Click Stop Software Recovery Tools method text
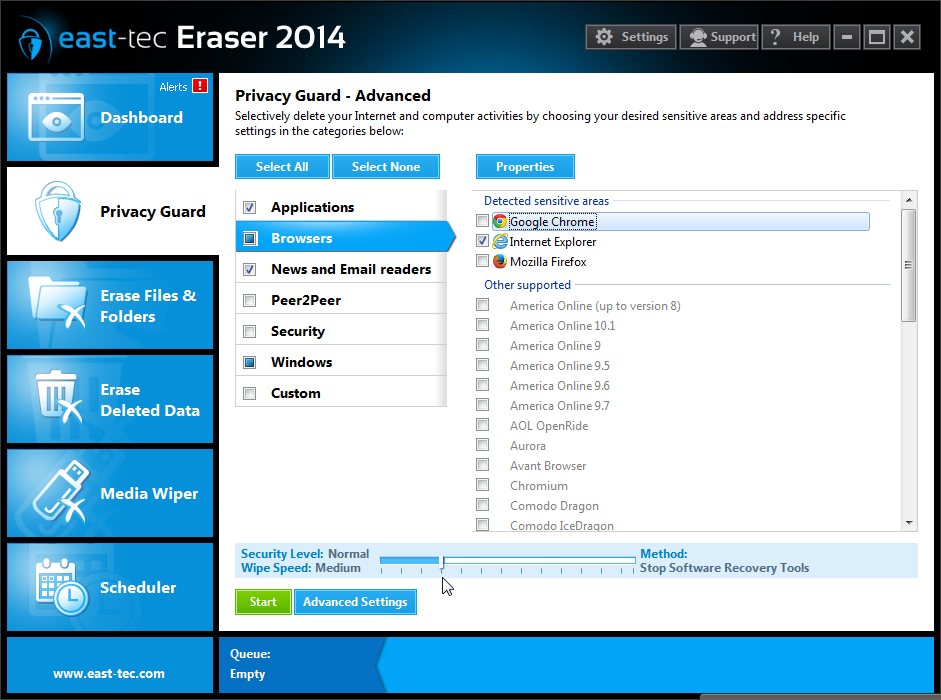Viewport: 941px width, 700px height. point(724,568)
